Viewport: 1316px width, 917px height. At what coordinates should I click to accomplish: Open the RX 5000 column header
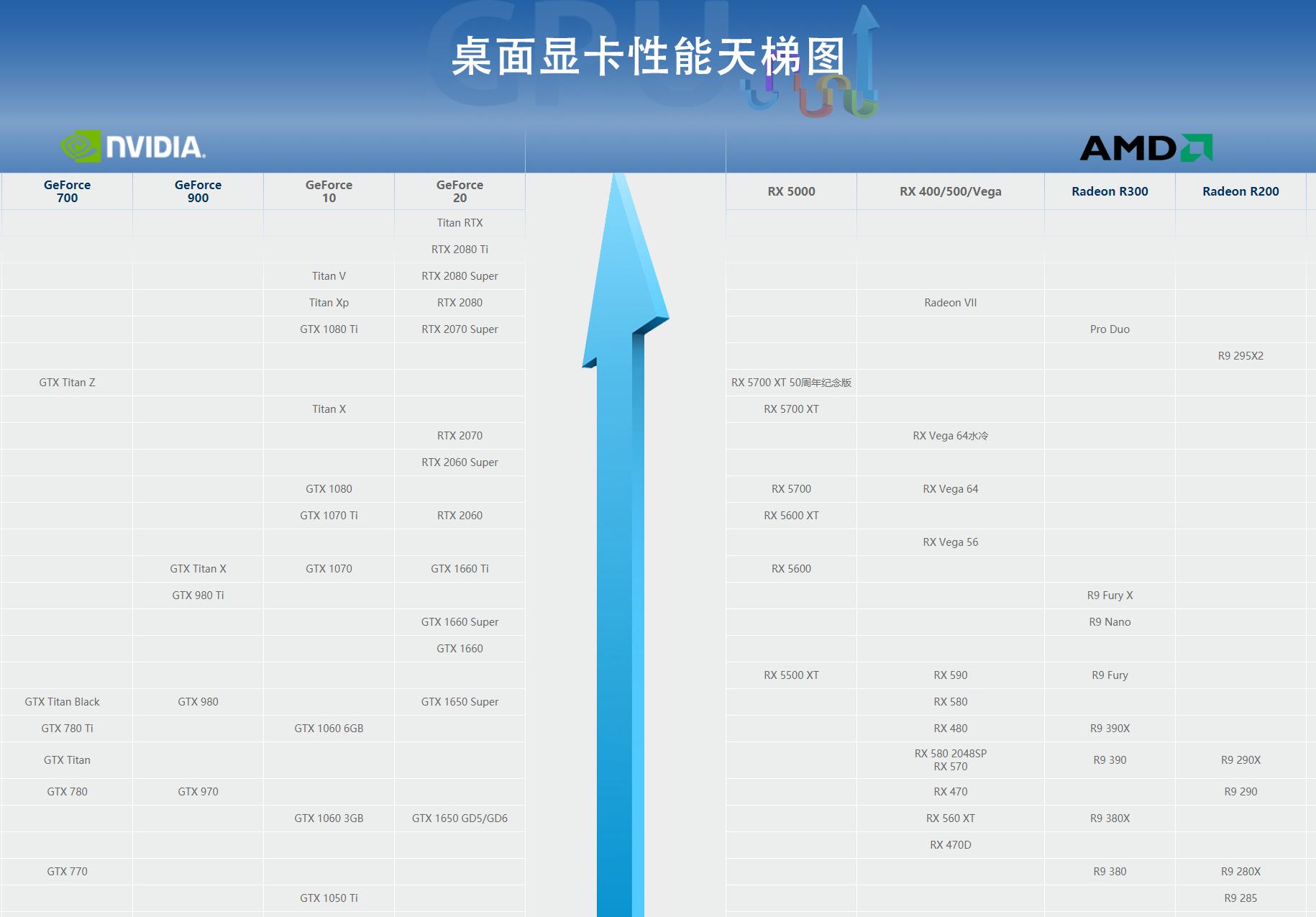click(x=790, y=191)
